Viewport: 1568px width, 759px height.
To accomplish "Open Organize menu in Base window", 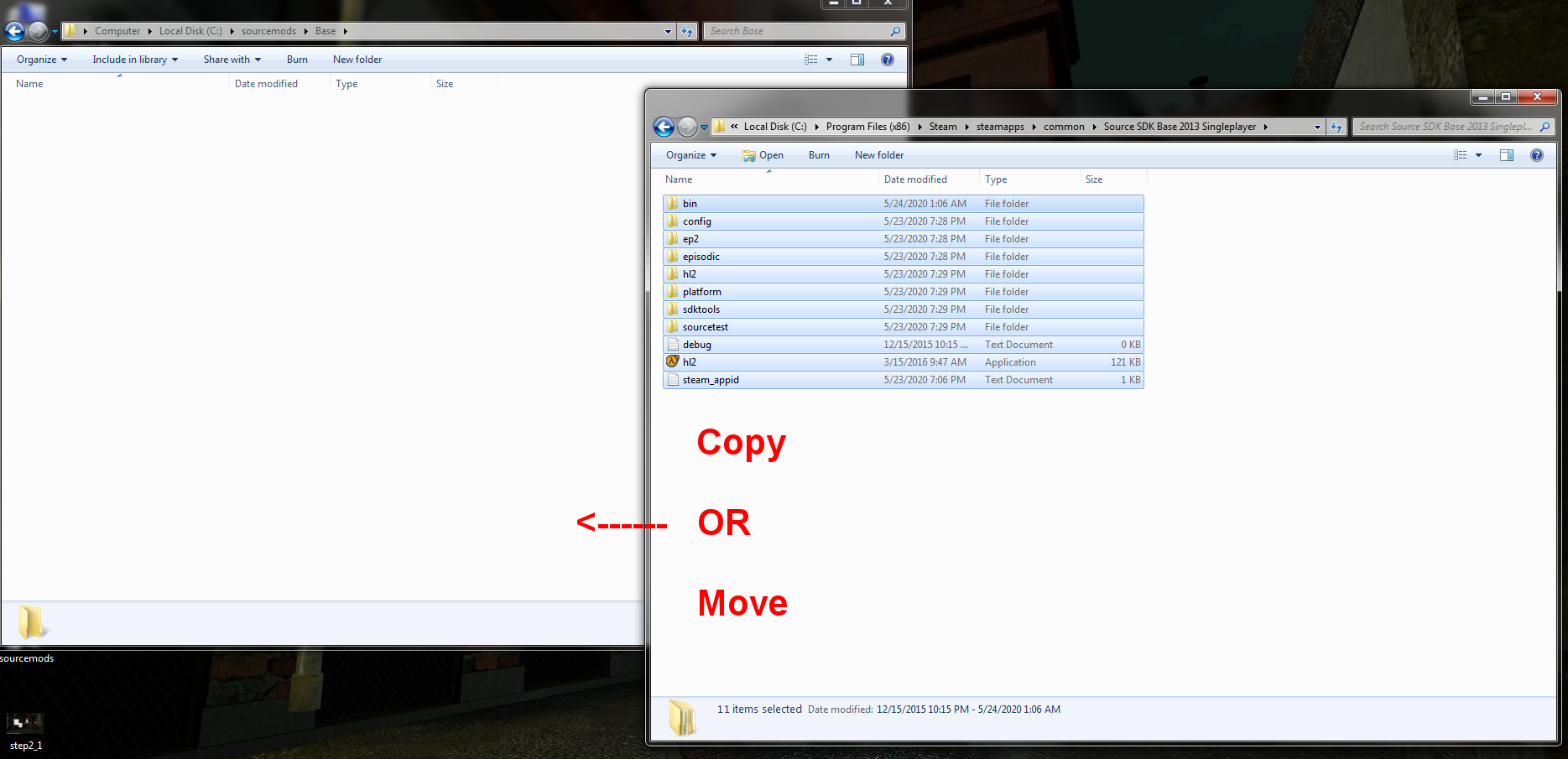I will point(41,60).
